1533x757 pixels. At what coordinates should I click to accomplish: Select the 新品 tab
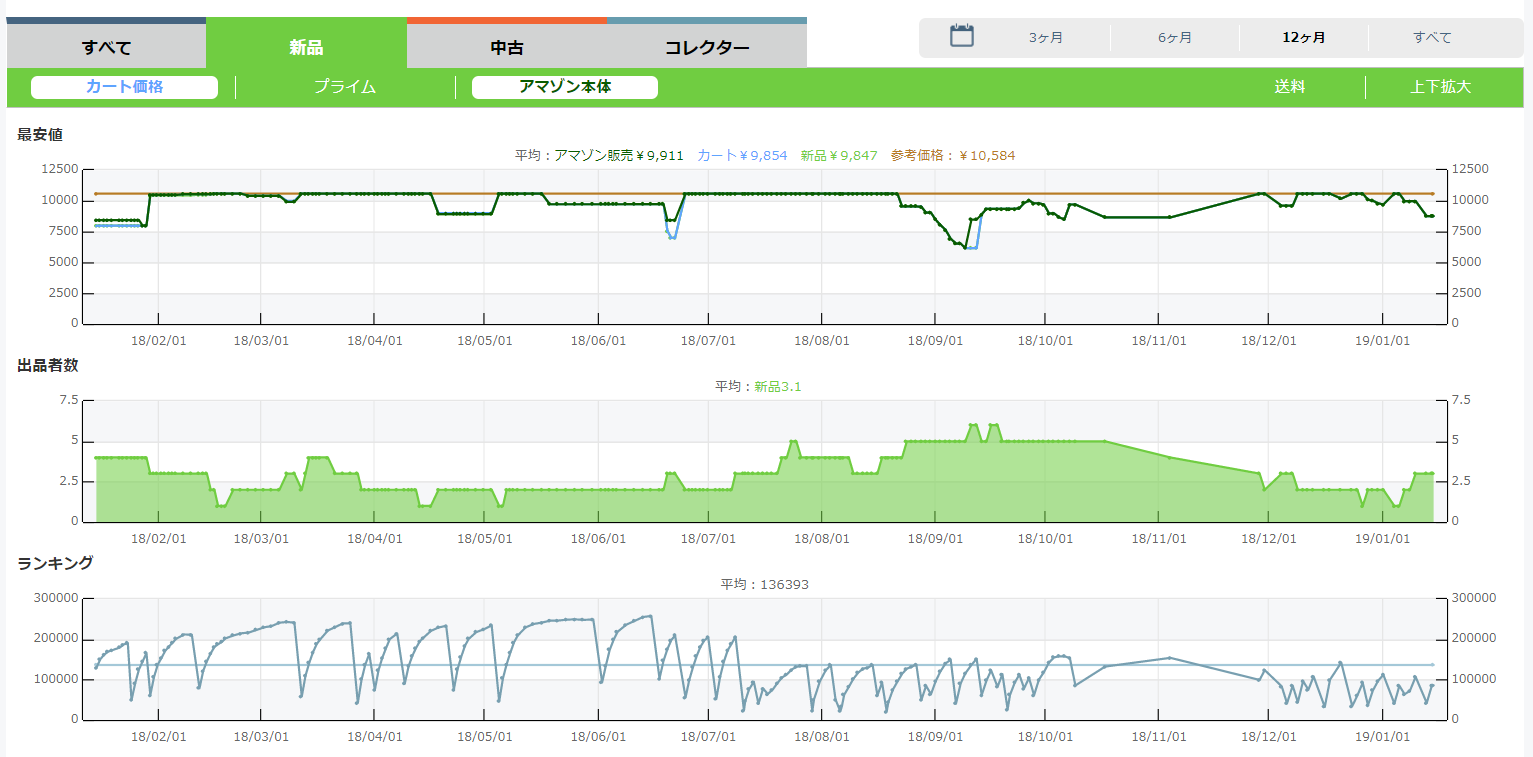click(306, 47)
